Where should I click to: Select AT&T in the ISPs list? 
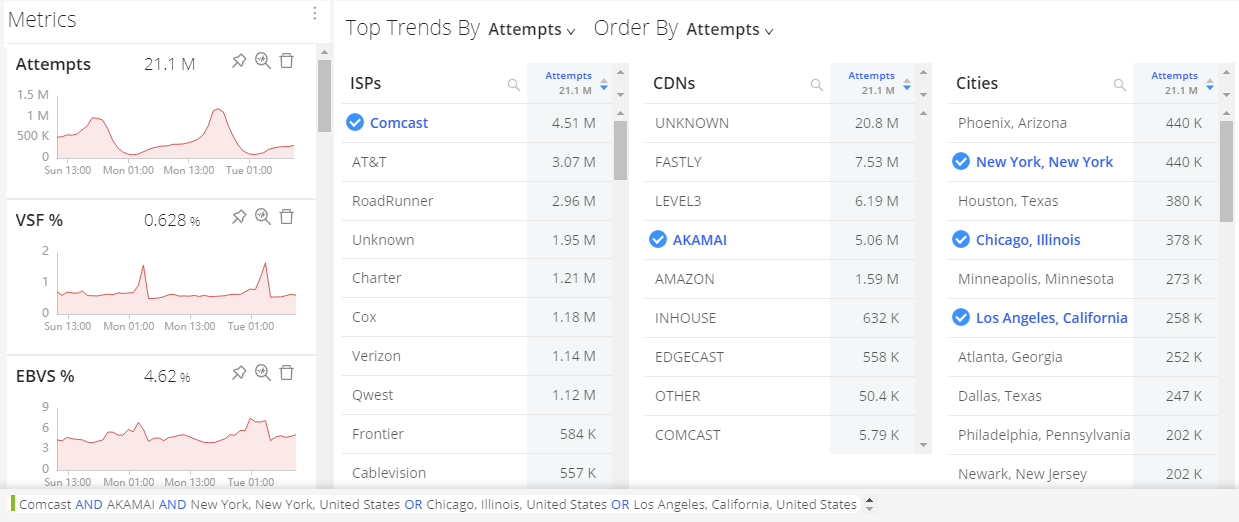(x=369, y=162)
